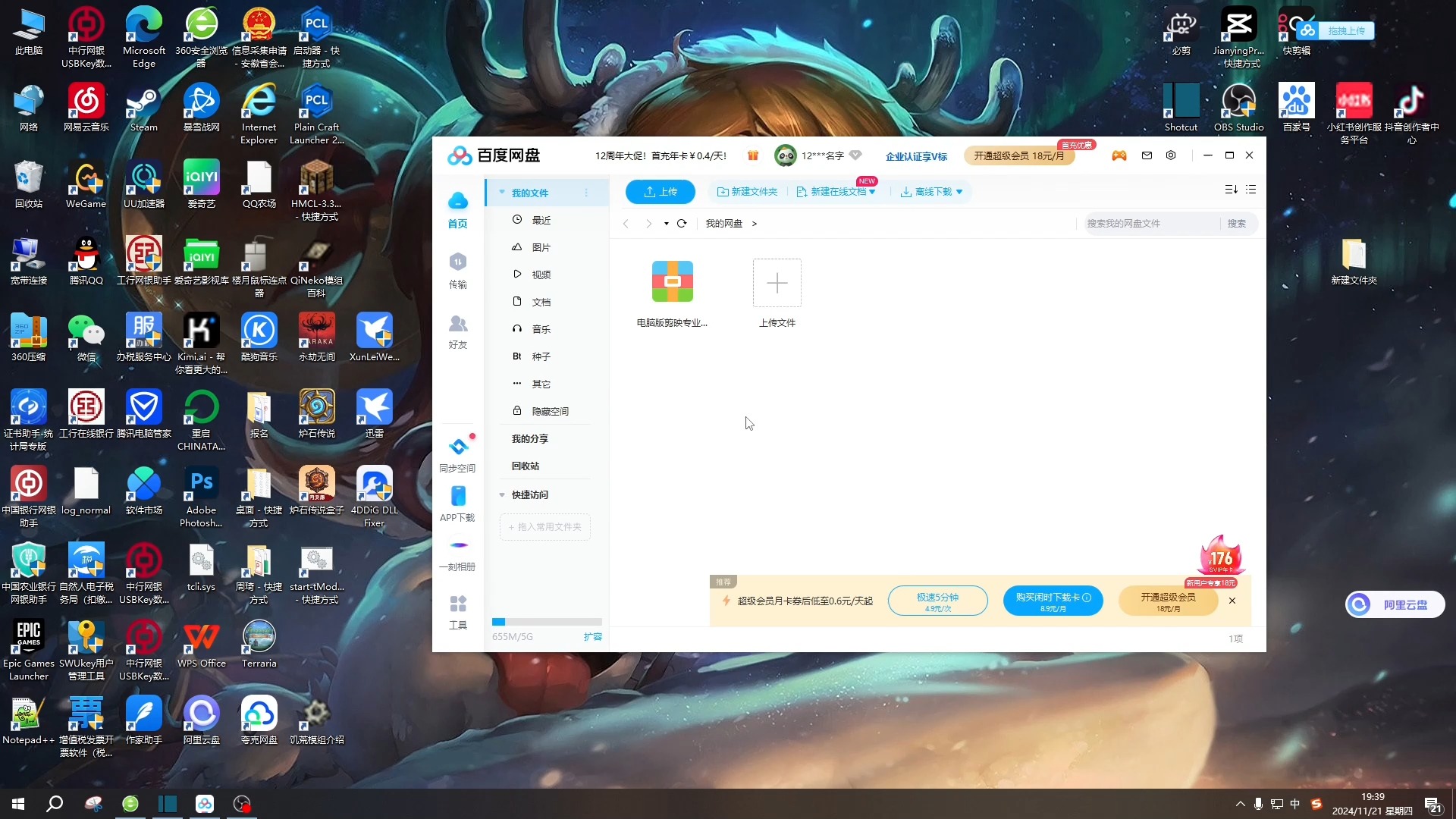Go forward with the right arrow
Screen dimensions: 1456x819
point(648,224)
